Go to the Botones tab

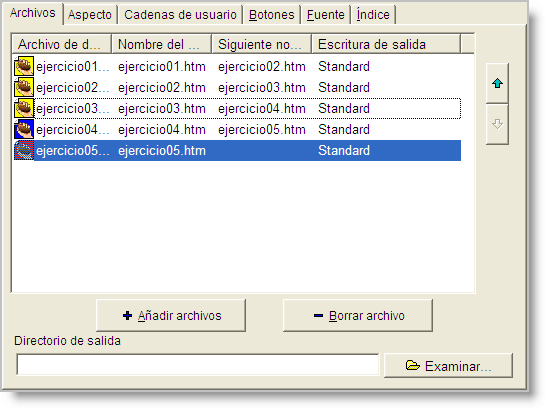click(271, 15)
